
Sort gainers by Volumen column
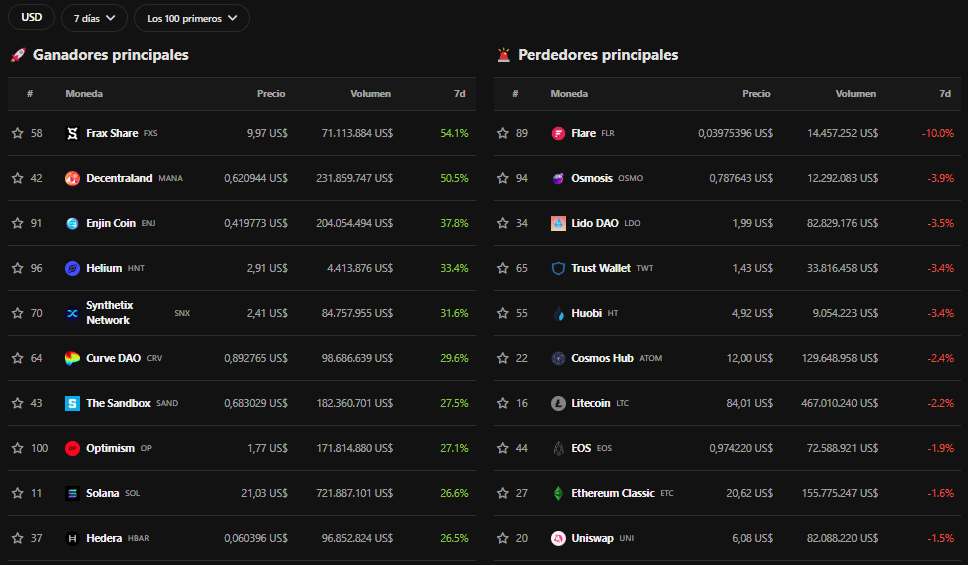coord(370,94)
